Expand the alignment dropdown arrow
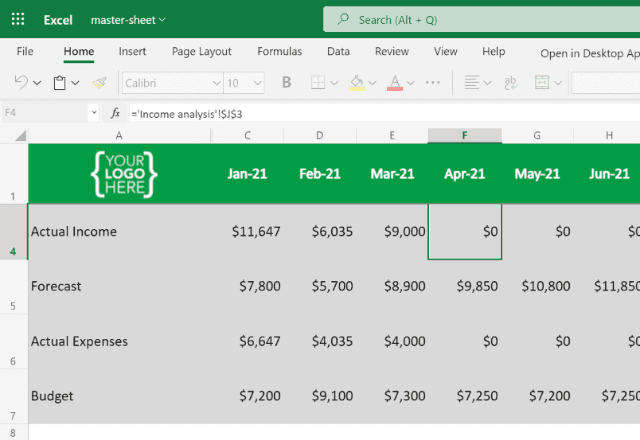Viewport: 640px width, 440px height. (487, 83)
